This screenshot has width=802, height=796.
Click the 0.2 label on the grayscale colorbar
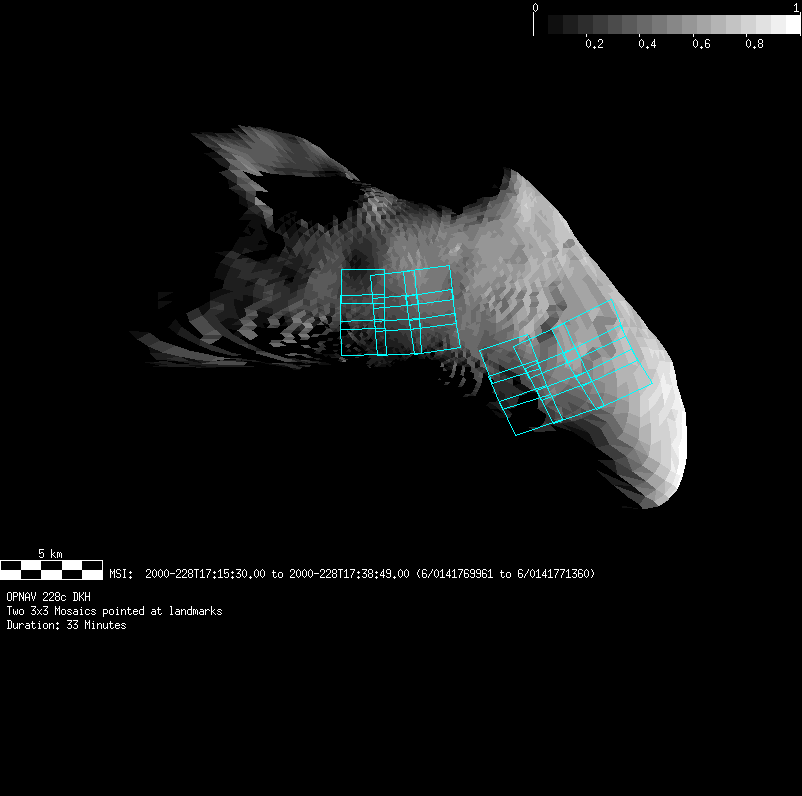tap(594, 45)
